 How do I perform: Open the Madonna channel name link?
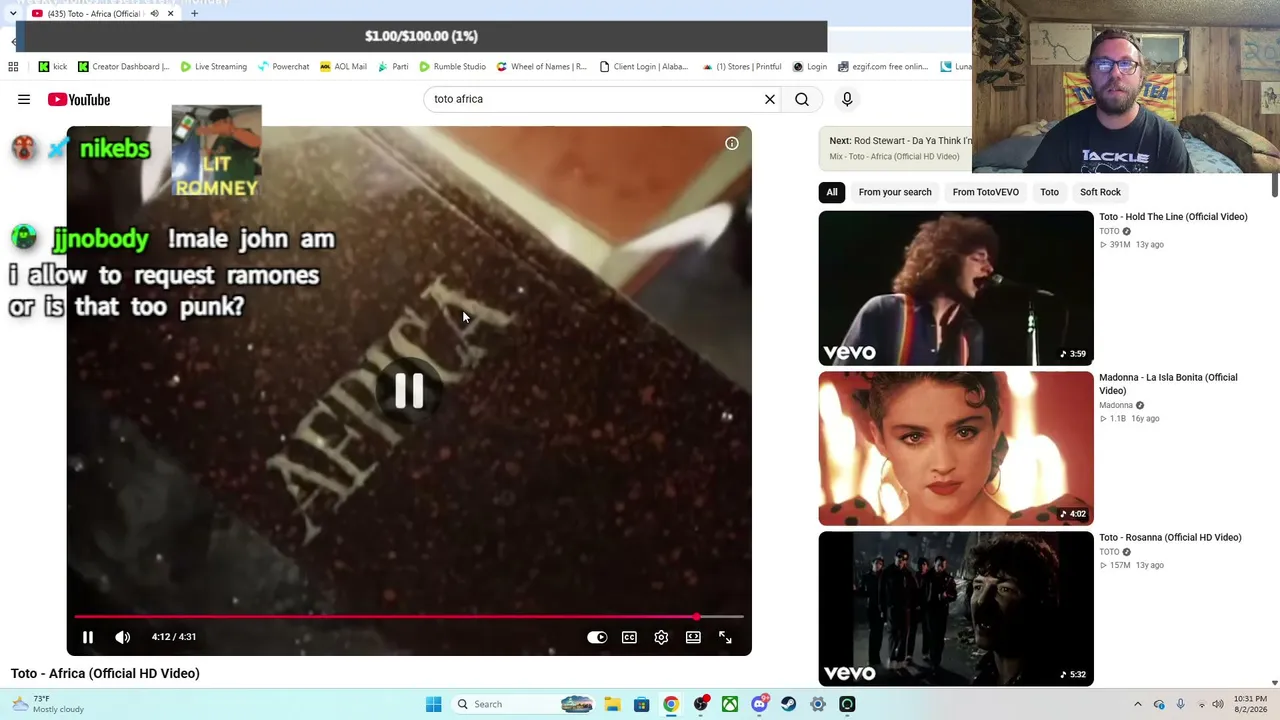pos(1116,405)
